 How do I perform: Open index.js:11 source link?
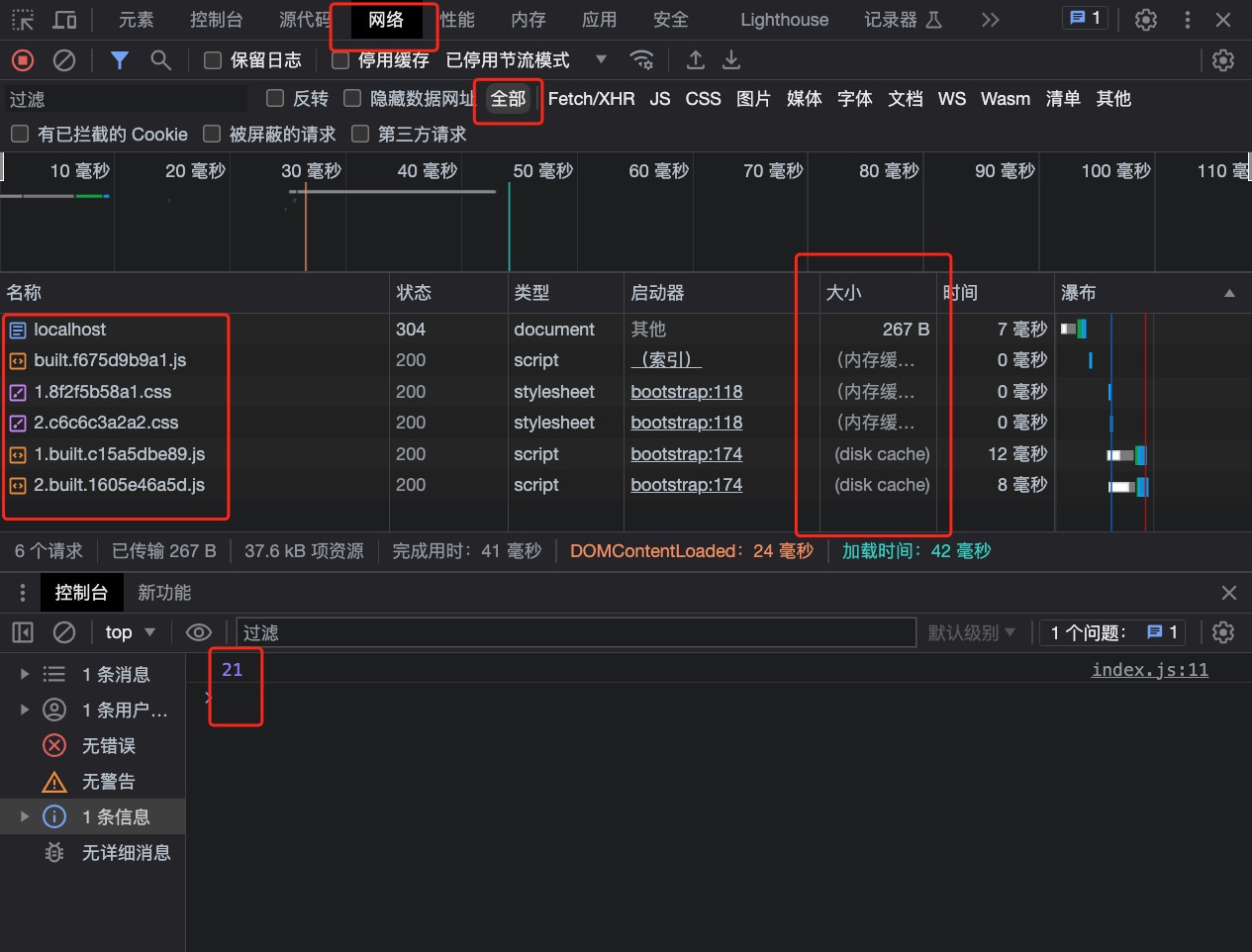coord(1150,670)
